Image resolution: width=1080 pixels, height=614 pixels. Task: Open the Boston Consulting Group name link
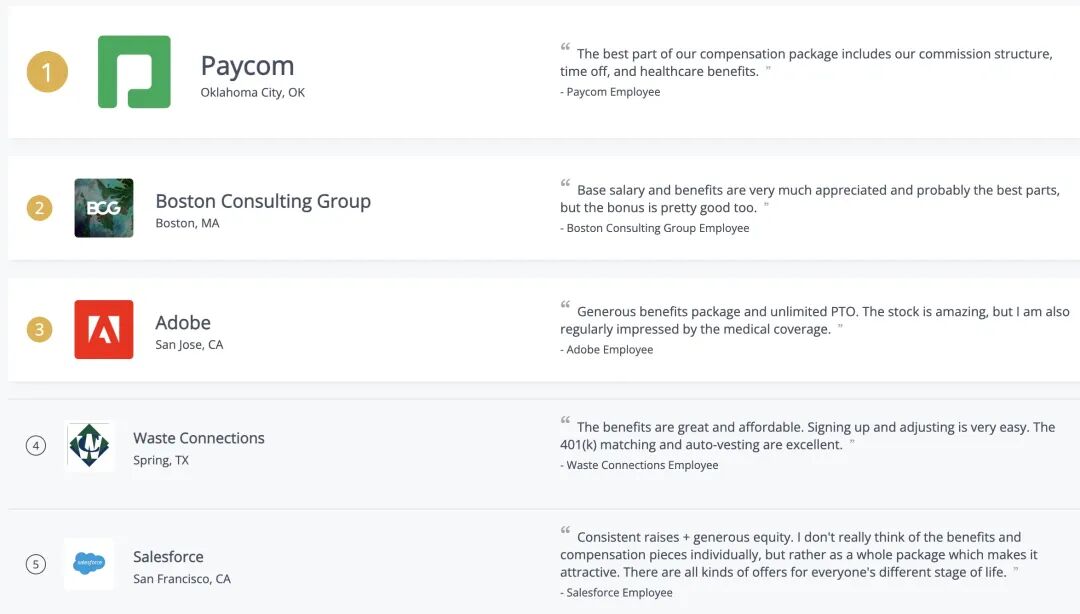pyautogui.click(x=263, y=201)
